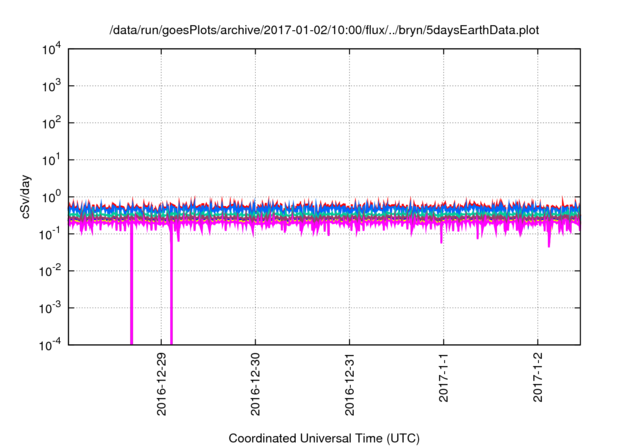This screenshot has width=640, height=448.
Task: Click the 10^-1 y-axis tick label
Action: pyautogui.click(x=50, y=234)
